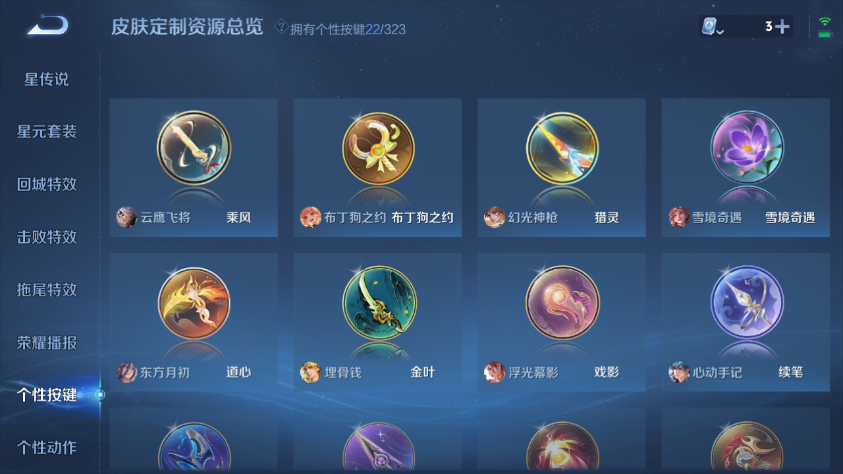This screenshot has height=474, width=843.
Task: Open the 星元套装 tab
Action: [47, 132]
